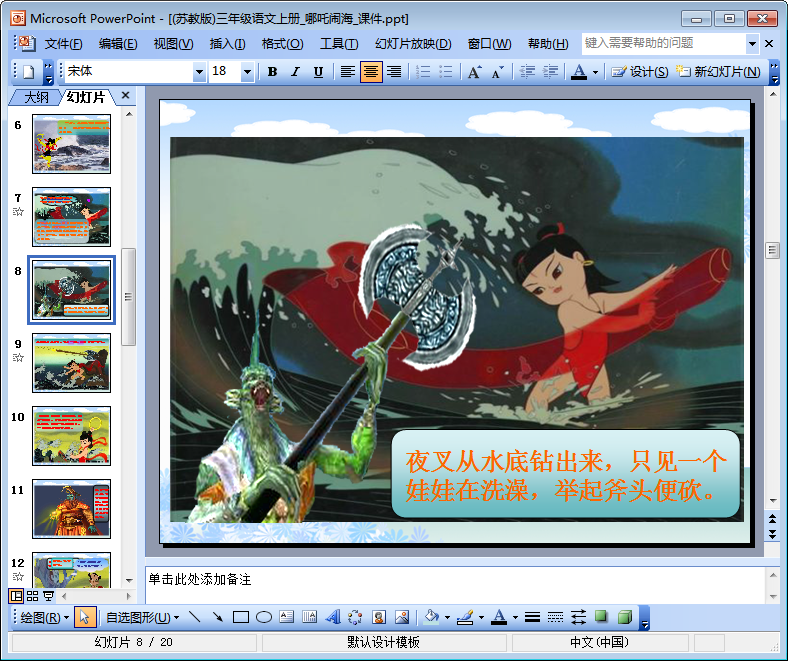Select slide 11 thumbnail

click(71, 509)
